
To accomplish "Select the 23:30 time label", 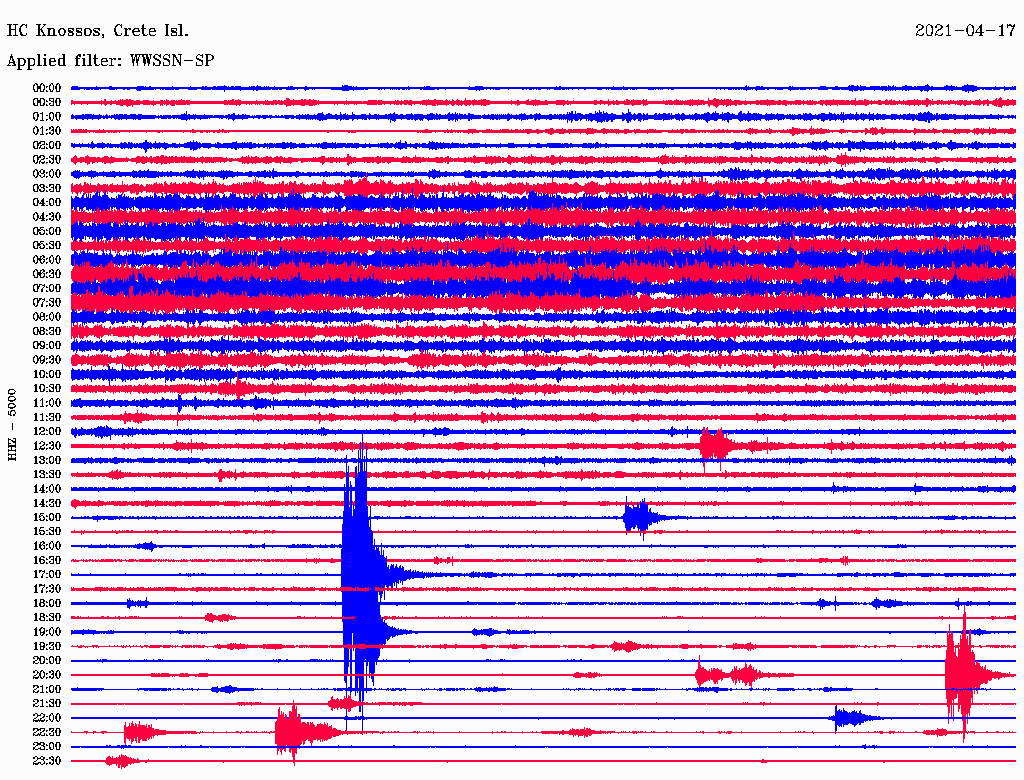I will coord(47,761).
